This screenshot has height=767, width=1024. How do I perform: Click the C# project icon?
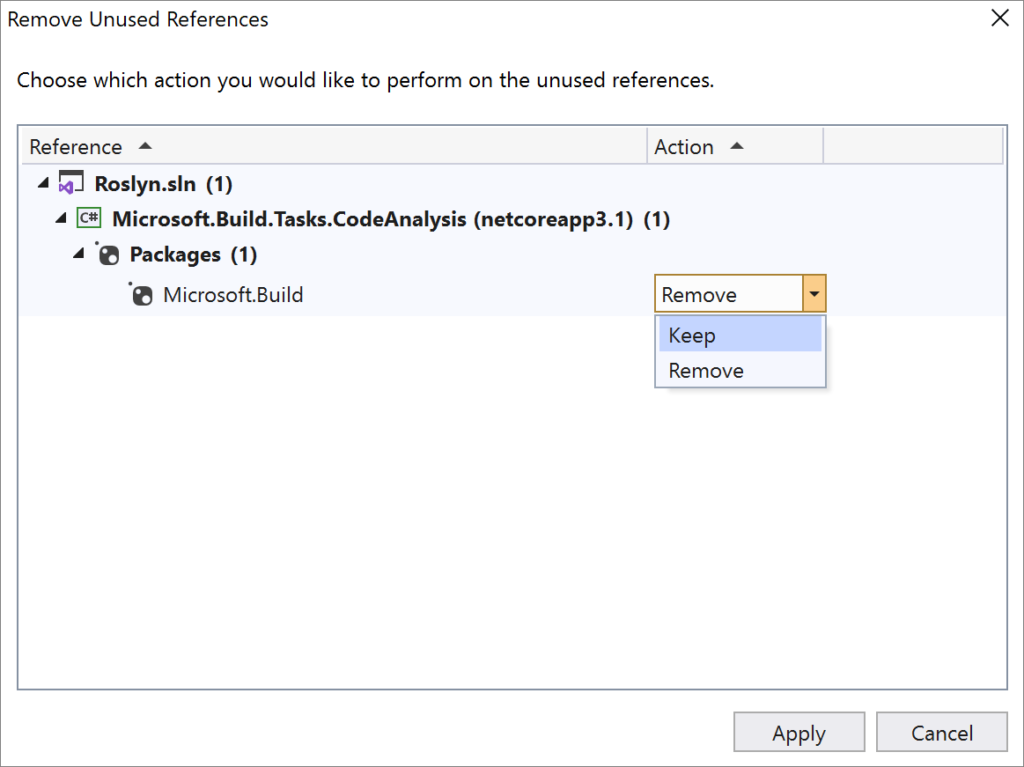click(88, 219)
